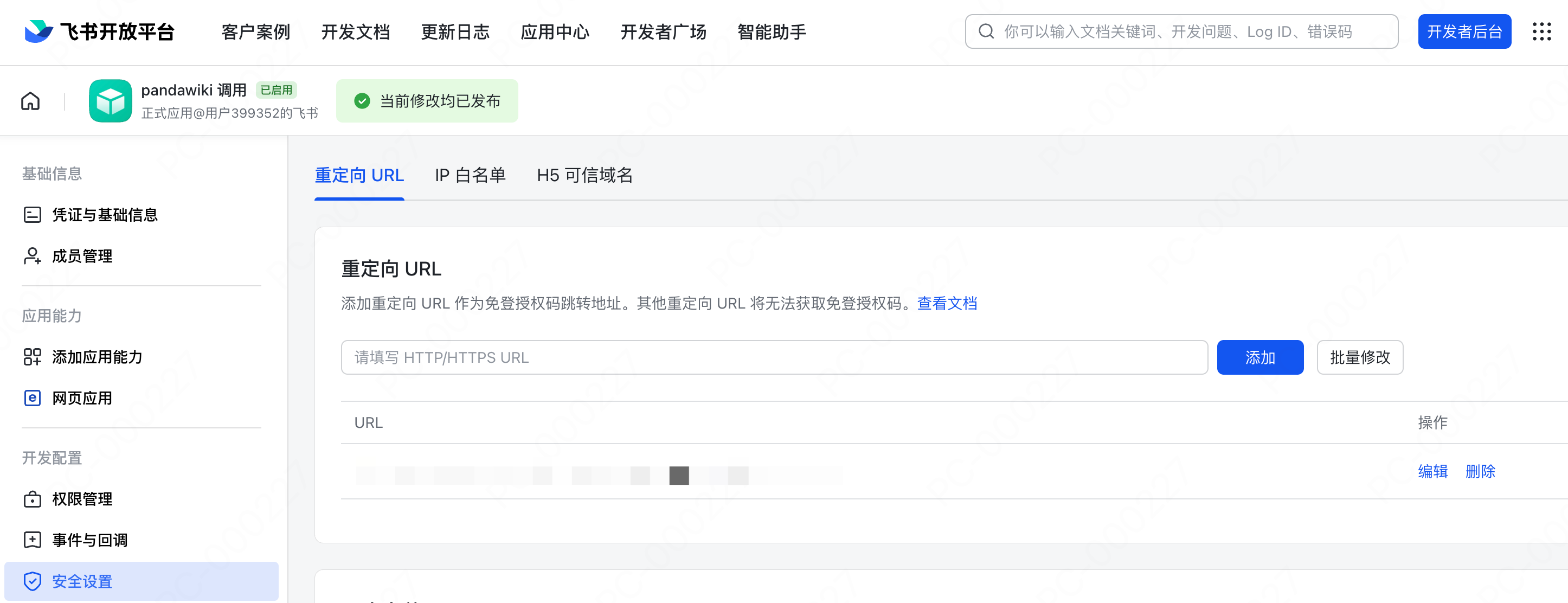Click the 批量修改 button

click(x=1360, y=357)
